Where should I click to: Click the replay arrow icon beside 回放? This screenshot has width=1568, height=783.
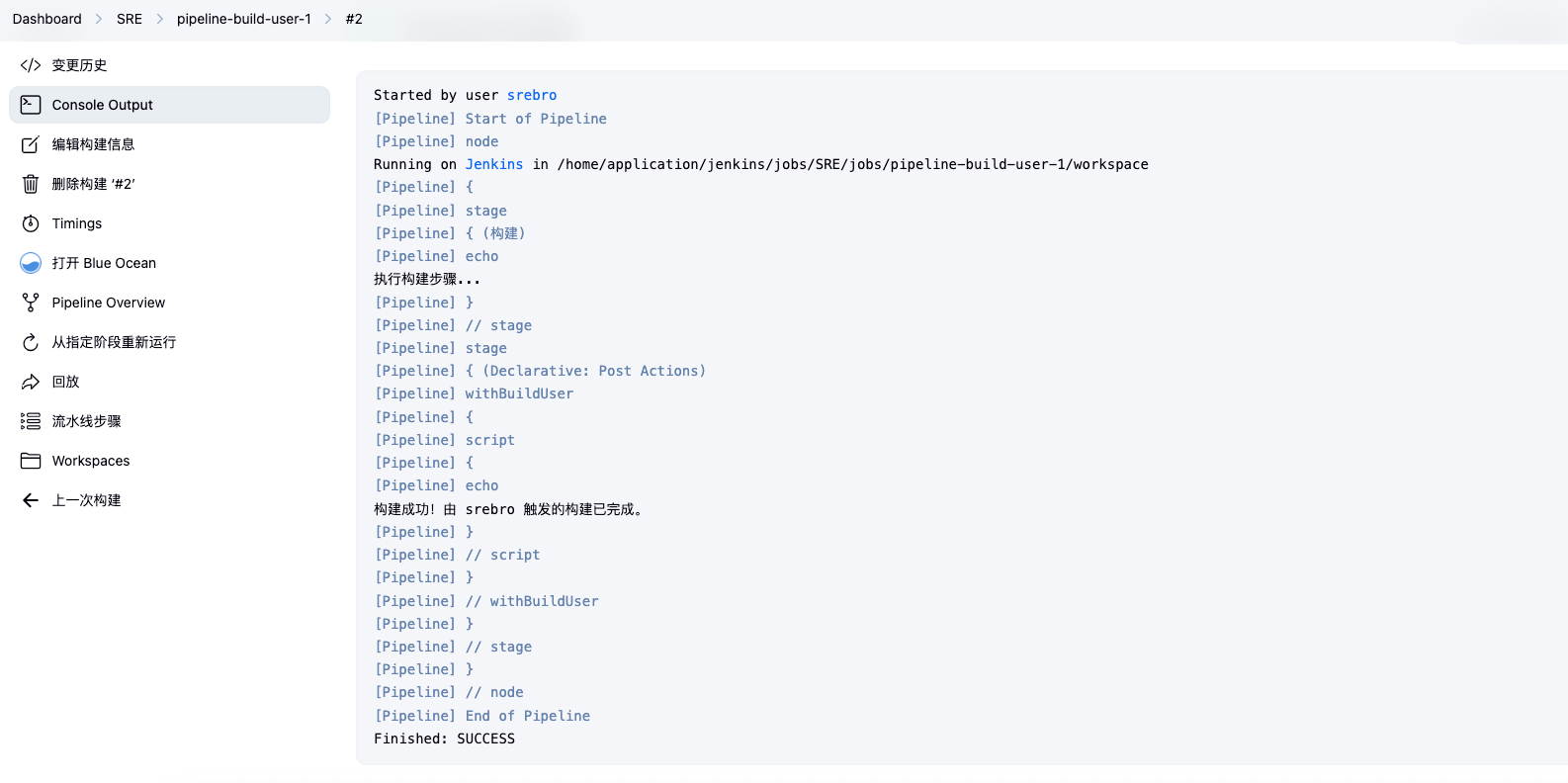(x=31, y=382)
